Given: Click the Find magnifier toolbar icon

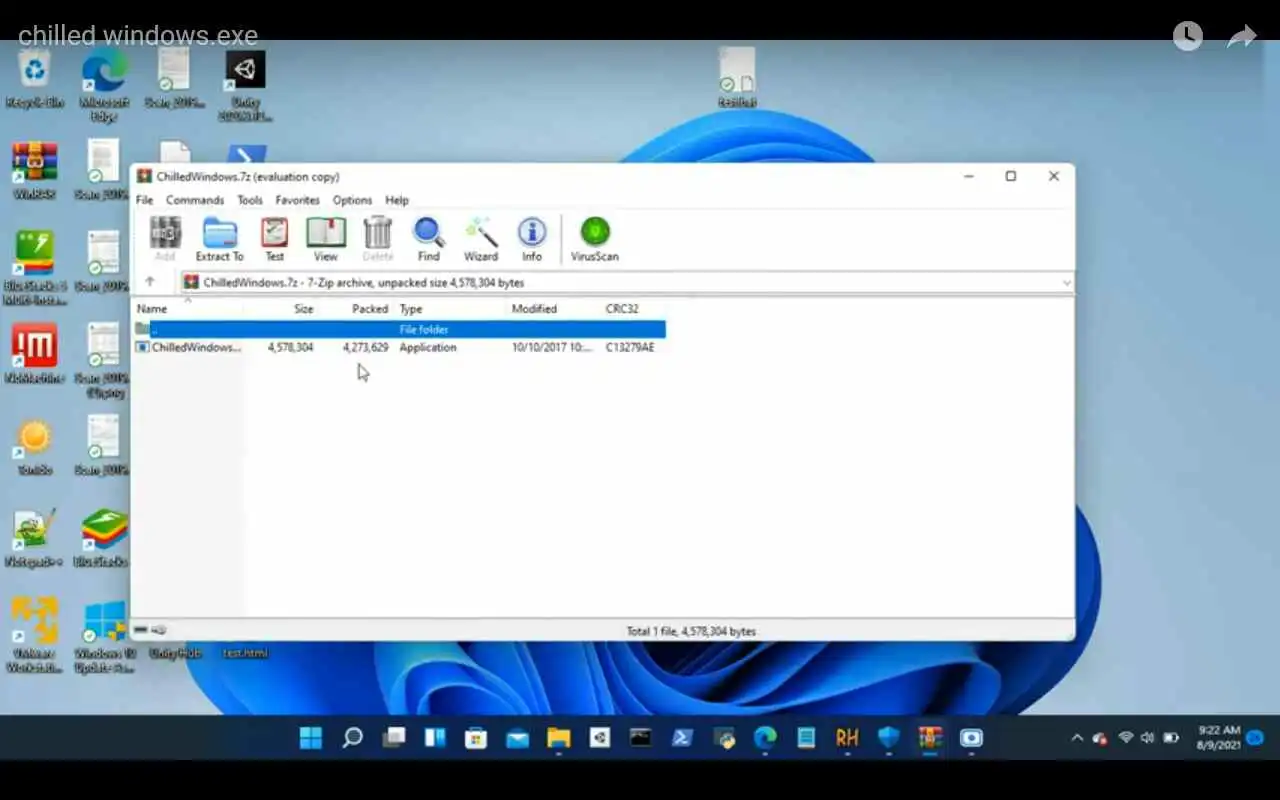Looking at the screenshot, I should pyautogui.click(x=429, y=240).
